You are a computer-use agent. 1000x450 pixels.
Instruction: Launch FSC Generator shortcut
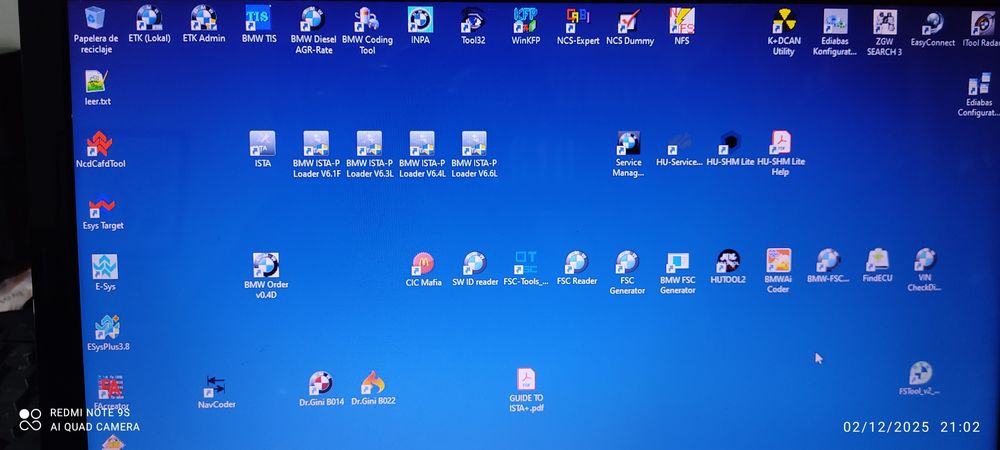pos(627,272)
